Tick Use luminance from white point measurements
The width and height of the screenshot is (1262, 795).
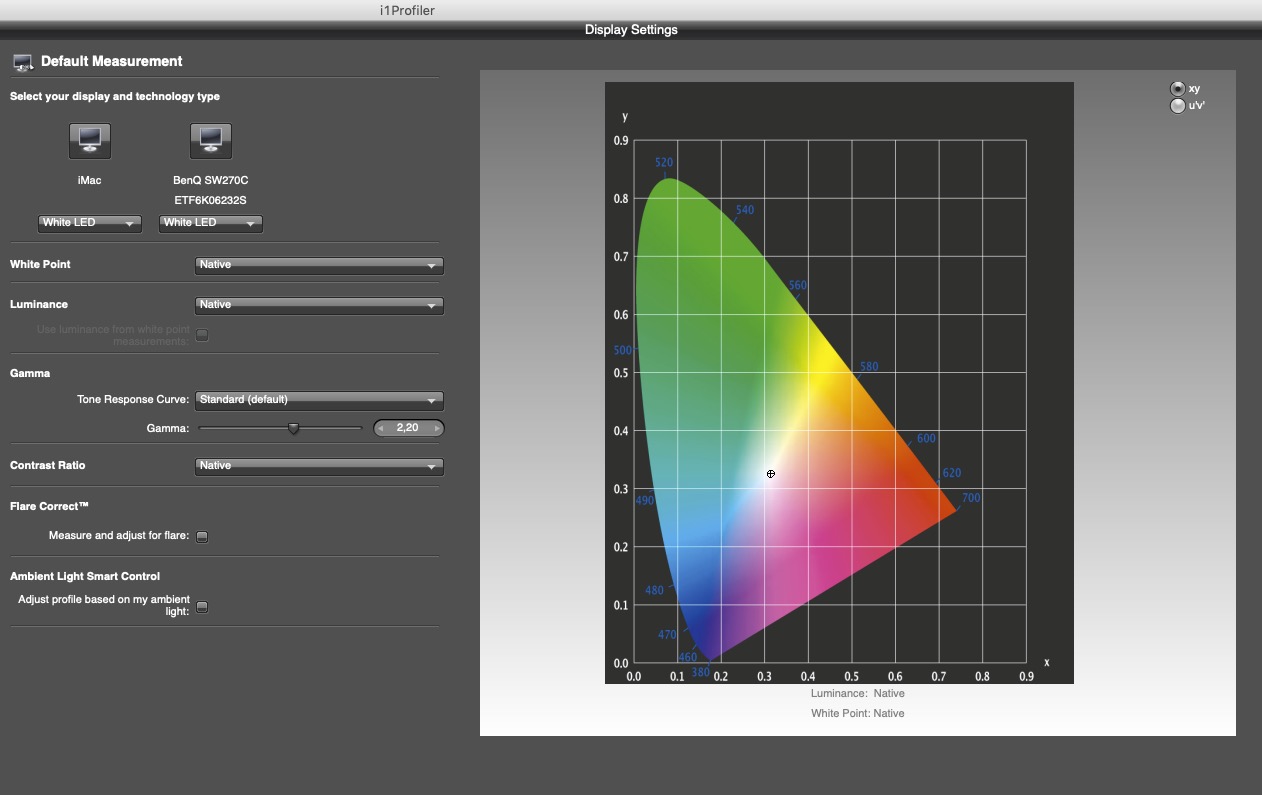(202, 335)
